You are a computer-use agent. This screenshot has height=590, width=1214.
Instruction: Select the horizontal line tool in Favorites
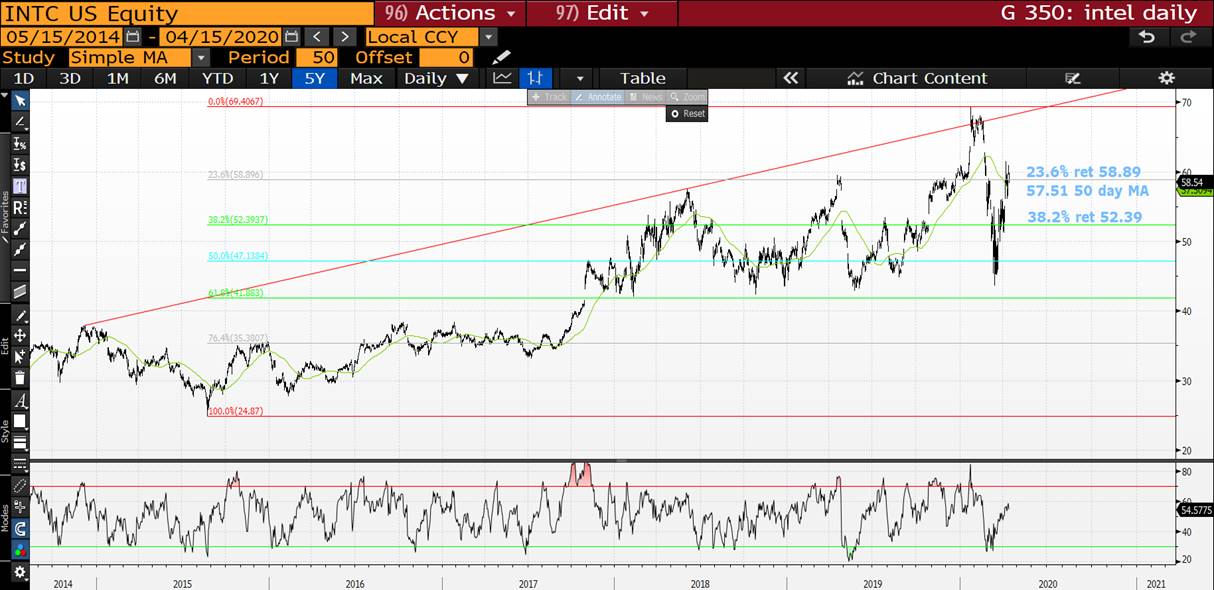point(20,270)
